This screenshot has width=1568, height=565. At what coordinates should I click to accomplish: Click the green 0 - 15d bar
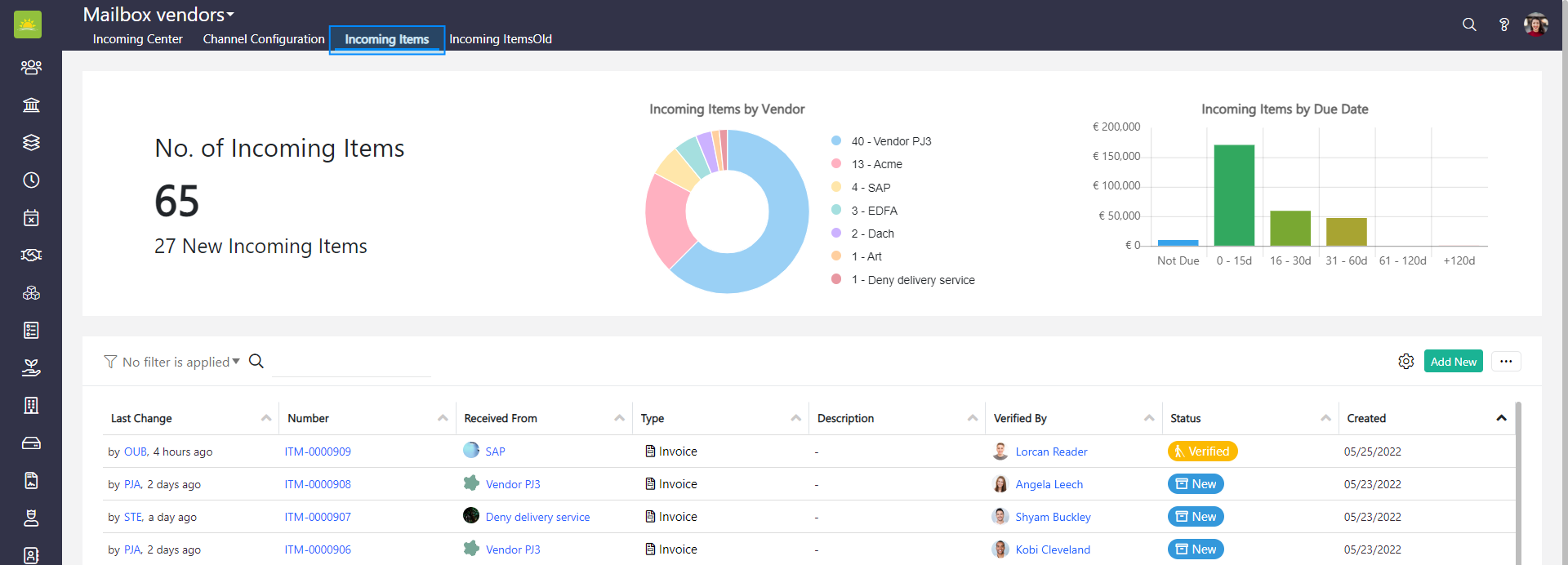pyautogui.click(x=1233, y=195)
